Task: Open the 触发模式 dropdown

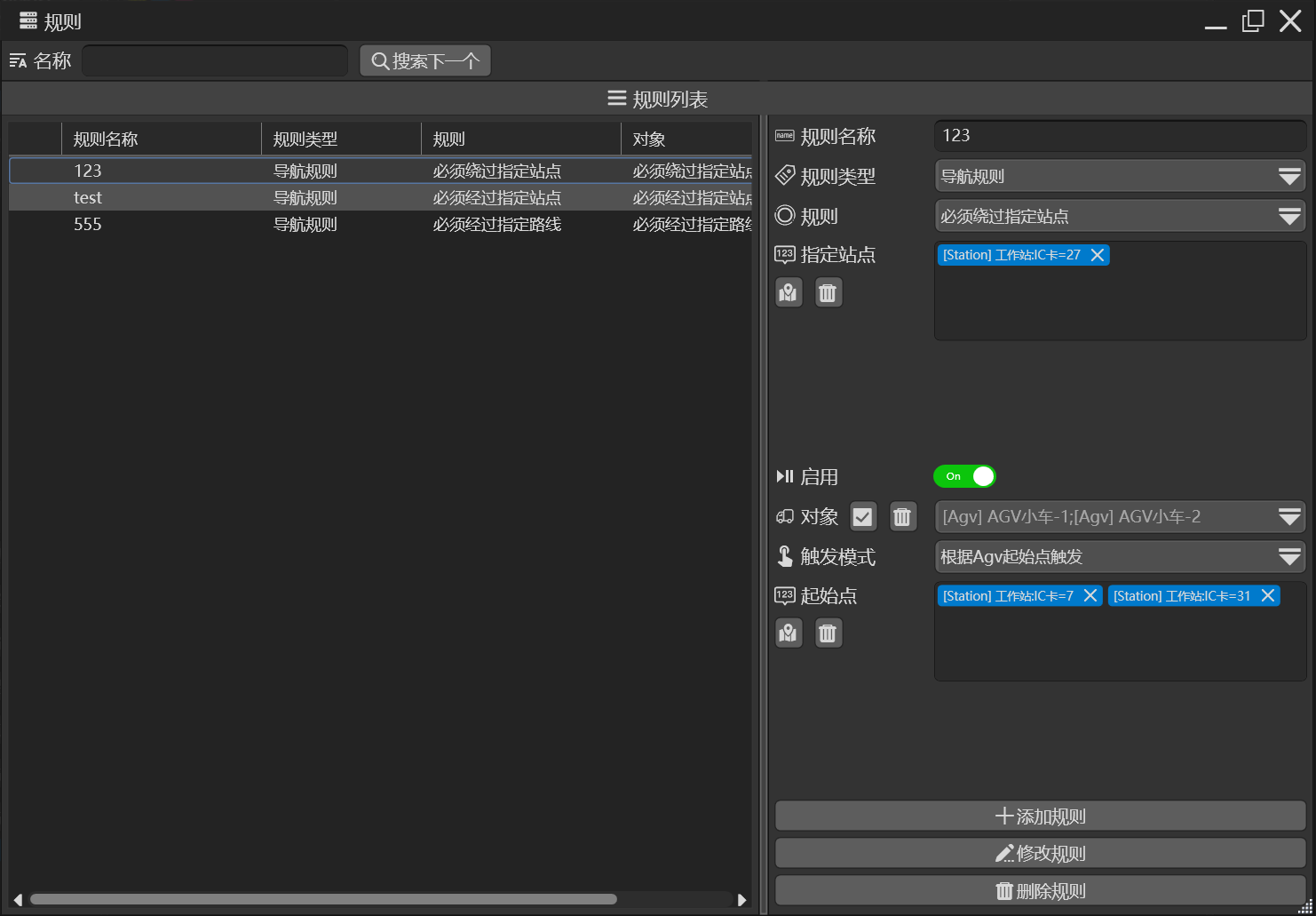Action: point(1120,556)
